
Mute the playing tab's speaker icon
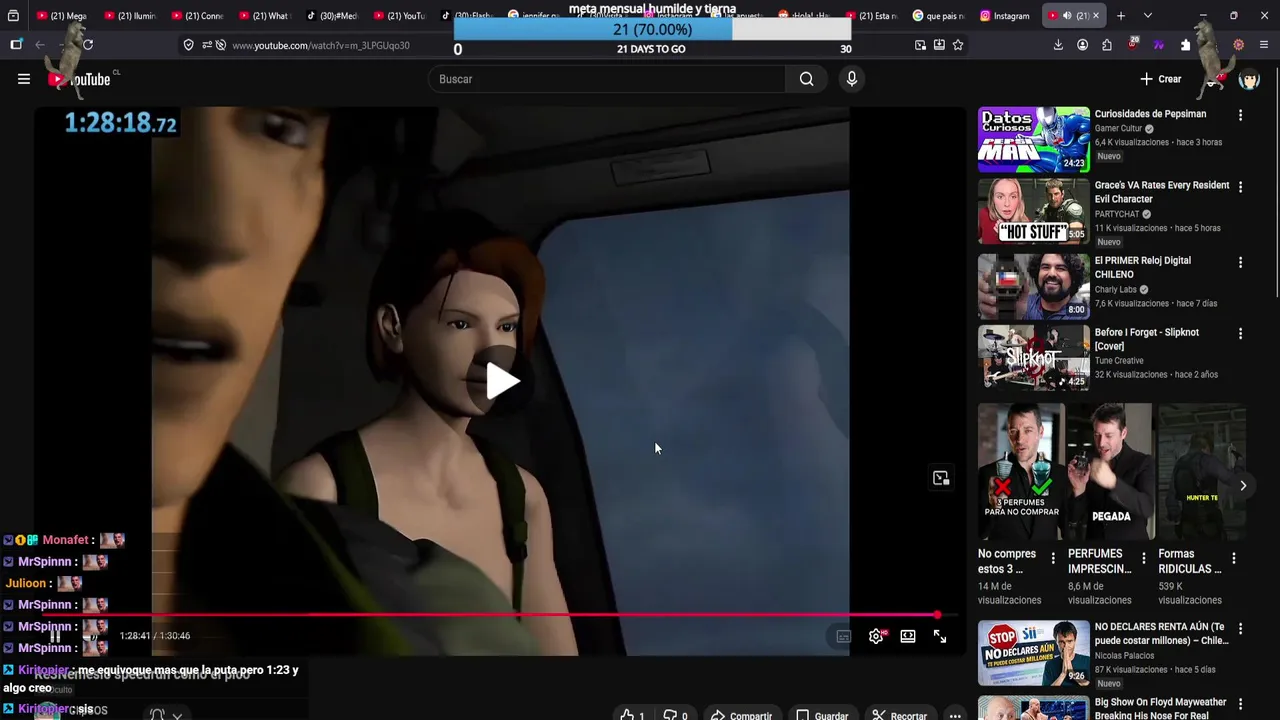tap(1067, 16)
